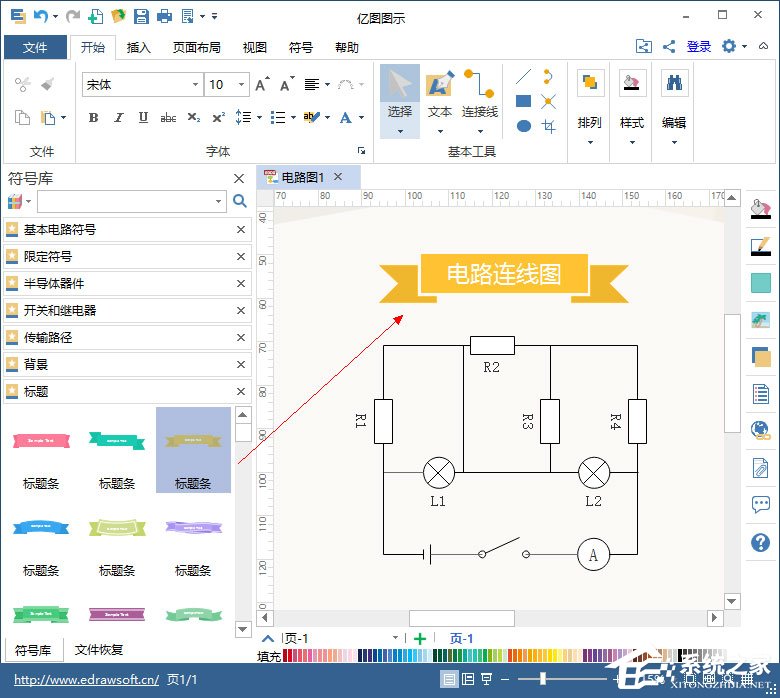Toggle underline text formatting

[143, 118]
